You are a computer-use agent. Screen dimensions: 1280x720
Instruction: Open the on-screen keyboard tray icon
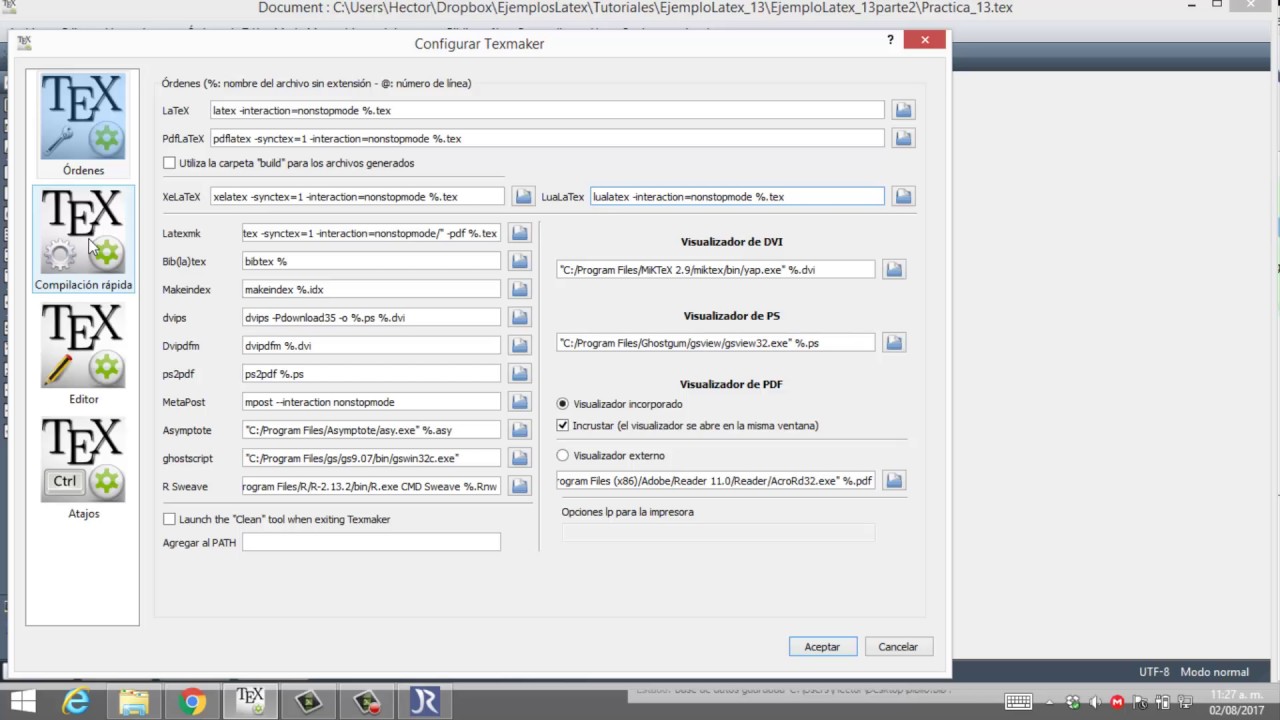point(1018,702)
